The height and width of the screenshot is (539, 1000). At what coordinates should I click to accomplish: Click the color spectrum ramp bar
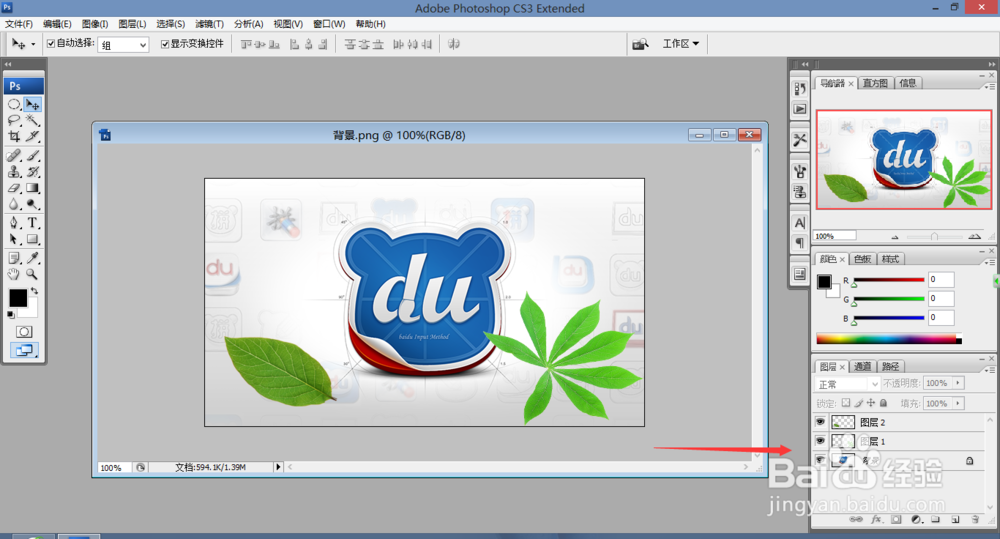(889, 339)
